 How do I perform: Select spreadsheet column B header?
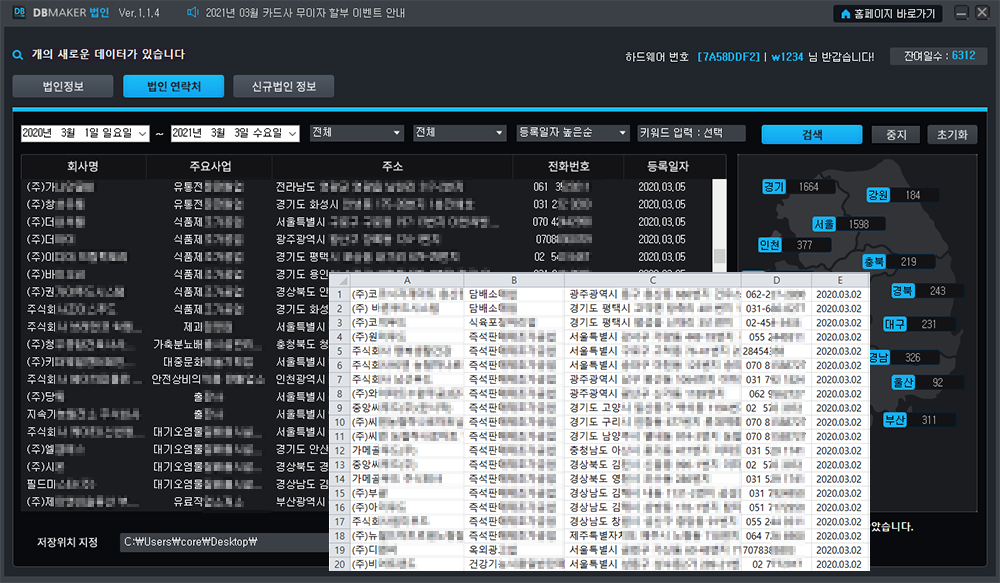point(514,280)
